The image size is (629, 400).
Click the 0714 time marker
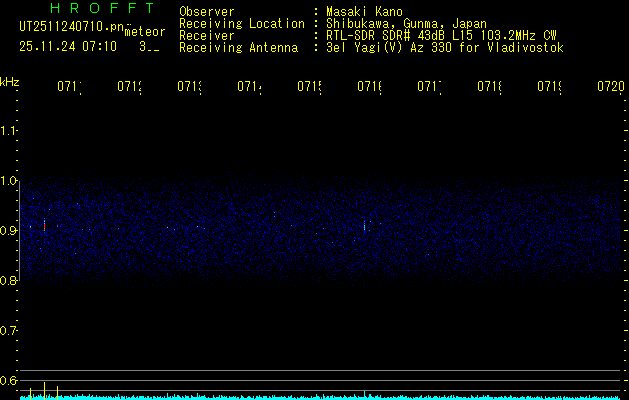click(249, 87)
